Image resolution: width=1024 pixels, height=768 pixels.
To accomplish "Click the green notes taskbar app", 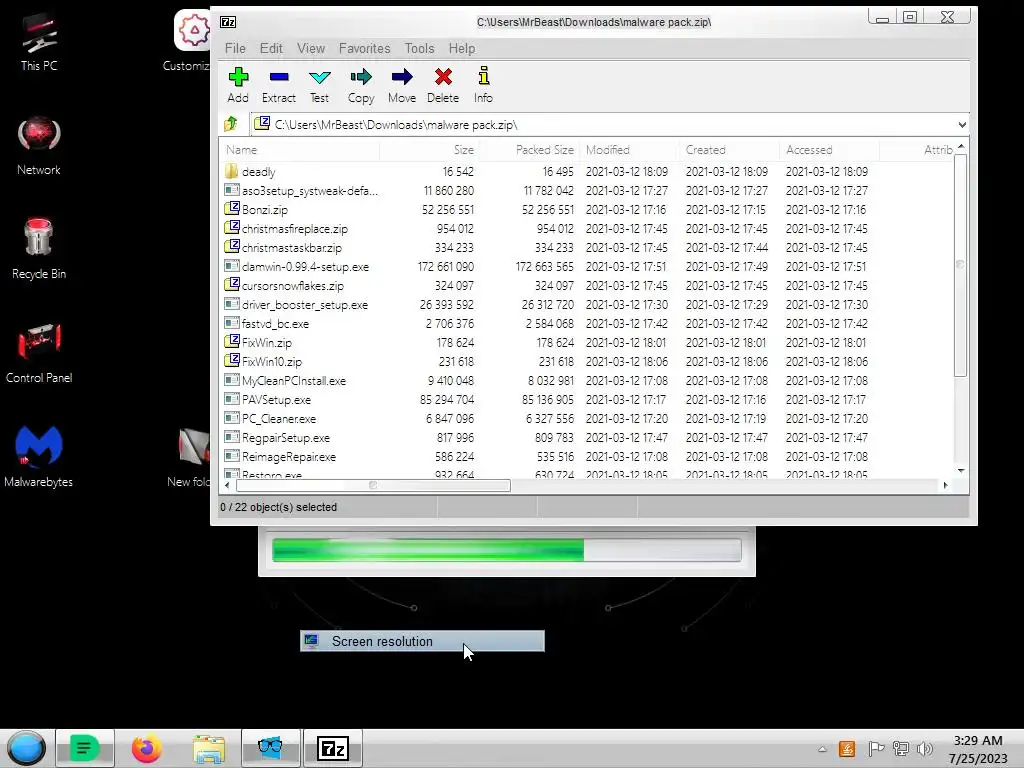I will (x=85, y=748).
